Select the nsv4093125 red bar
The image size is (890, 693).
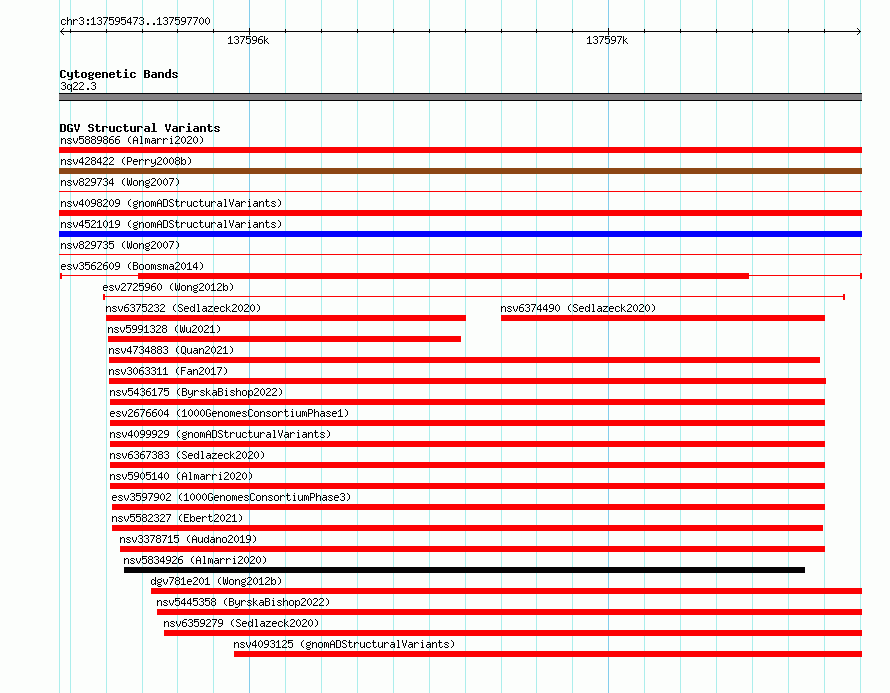(548, 654)
